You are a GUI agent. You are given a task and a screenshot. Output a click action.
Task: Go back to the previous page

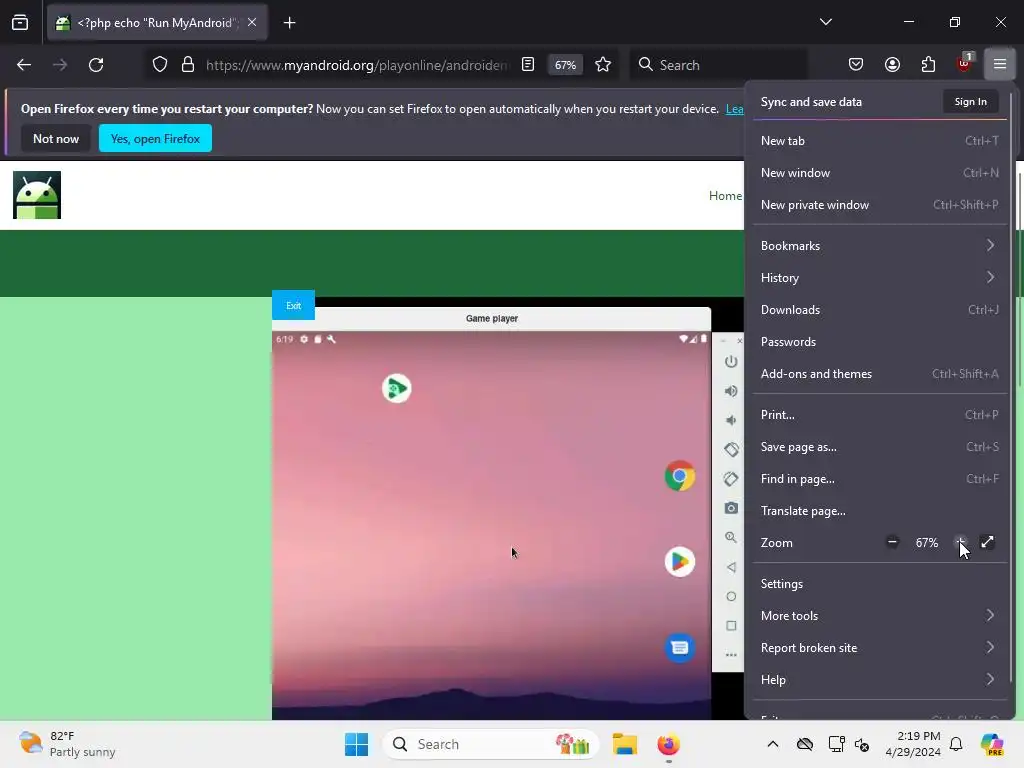(24, 65)
